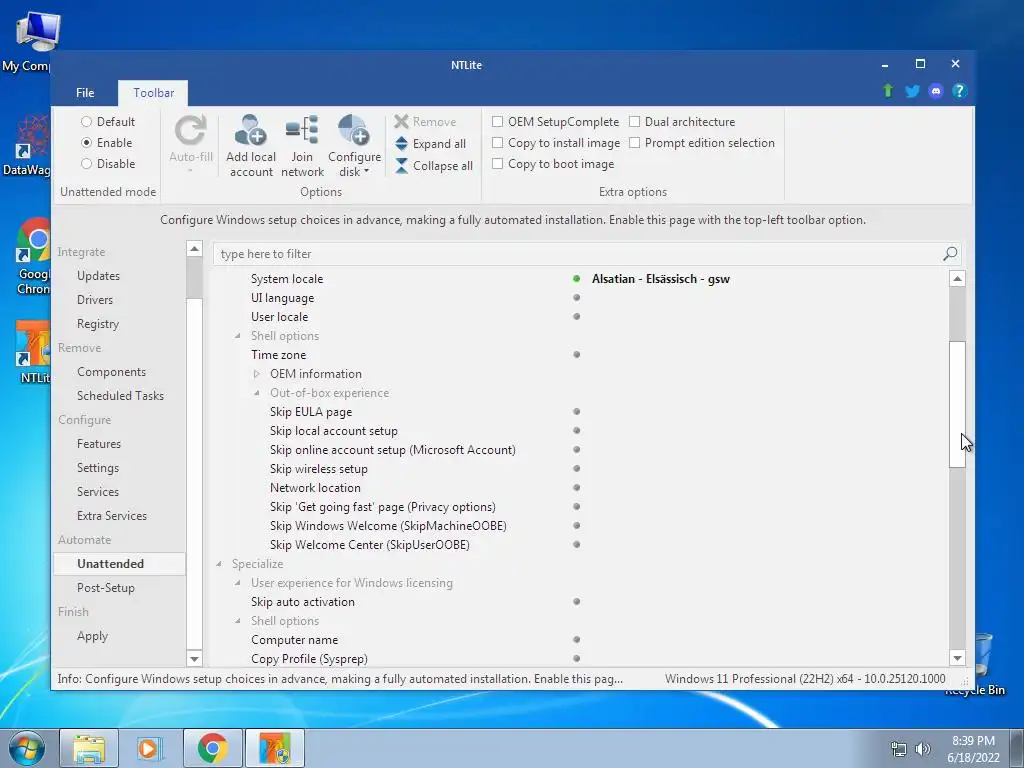Go to the Apply page
The height and width of the screenshot is (768, 1024).
click(93, 636)
